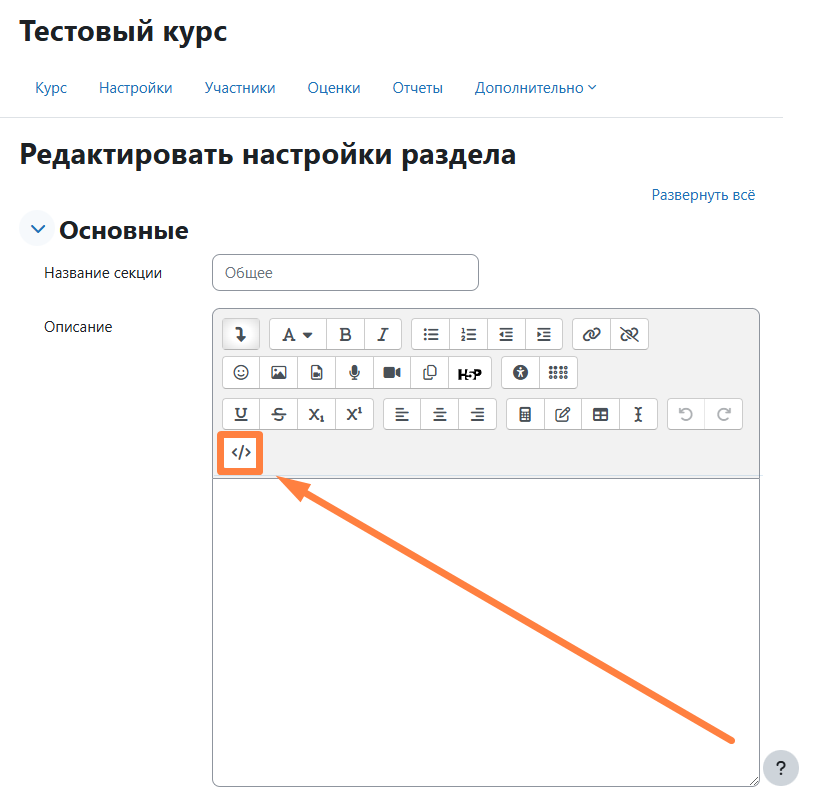Insert H5P content

tap(469, 373)
